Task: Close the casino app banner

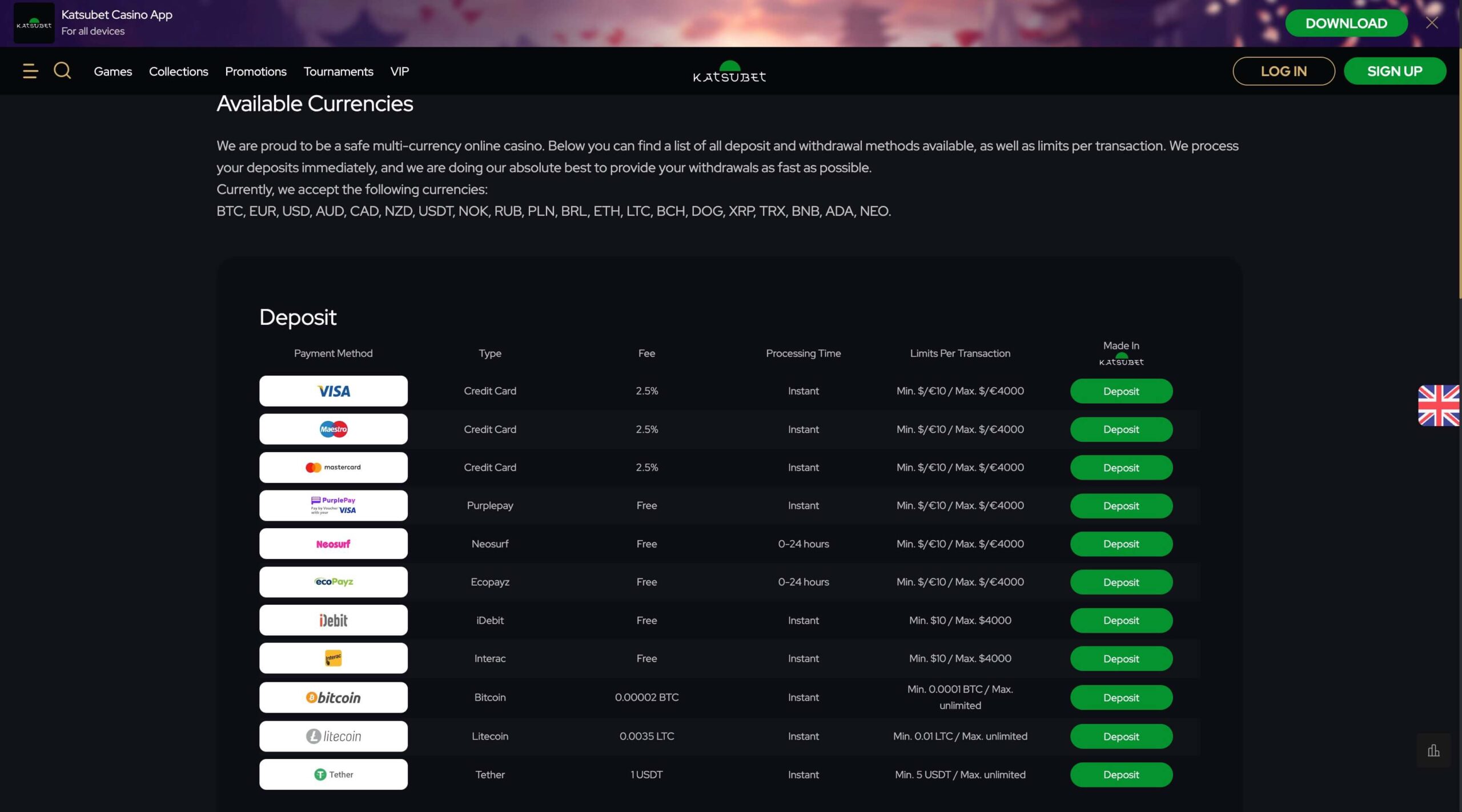Action: 1432,23
